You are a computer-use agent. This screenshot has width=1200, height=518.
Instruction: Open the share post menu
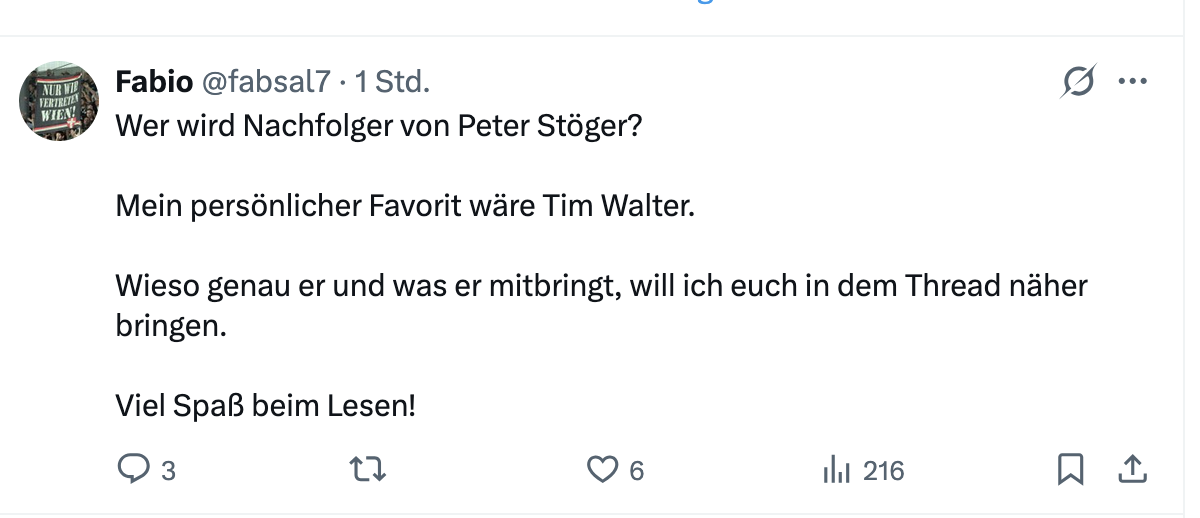point(1132,468)
